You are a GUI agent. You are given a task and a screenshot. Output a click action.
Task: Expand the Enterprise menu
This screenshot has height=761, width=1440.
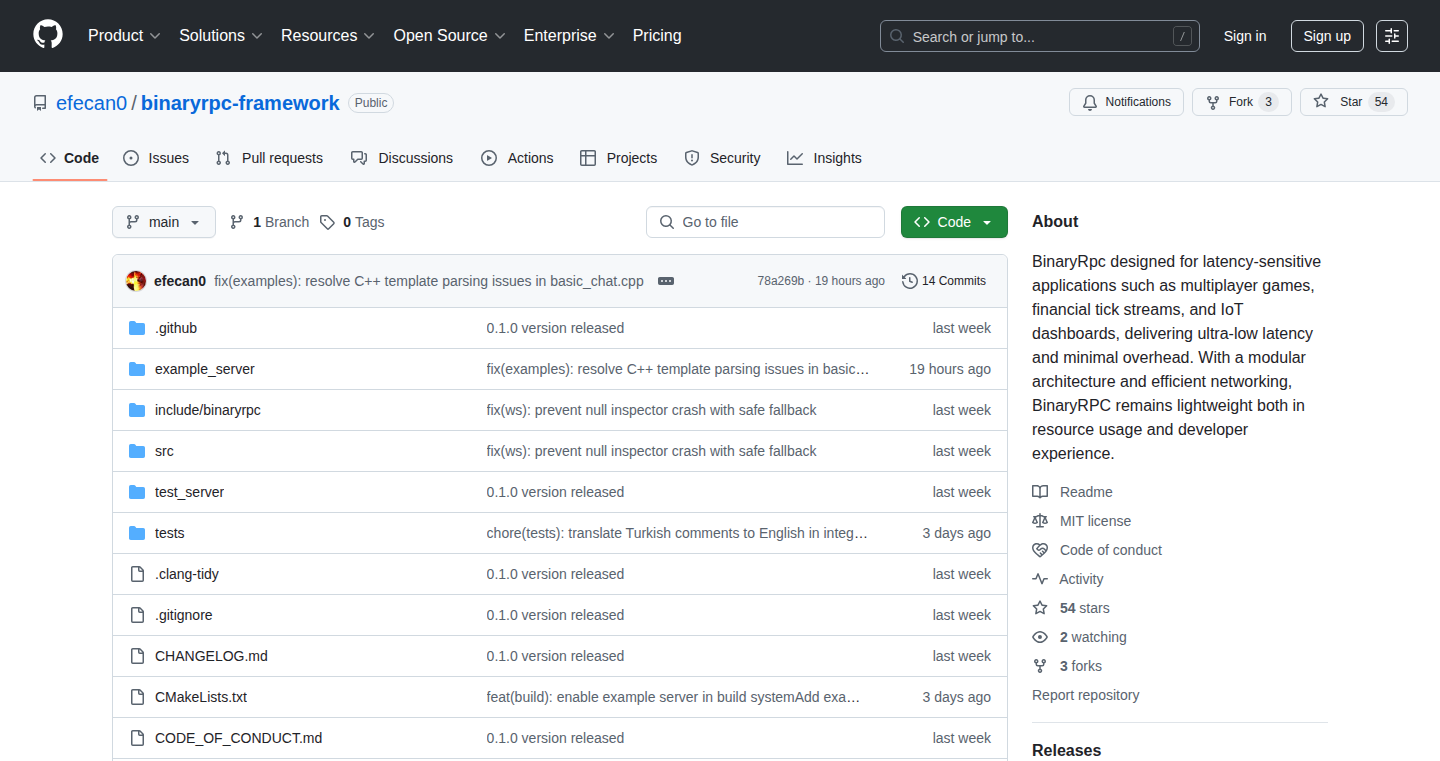pos(569,36)
